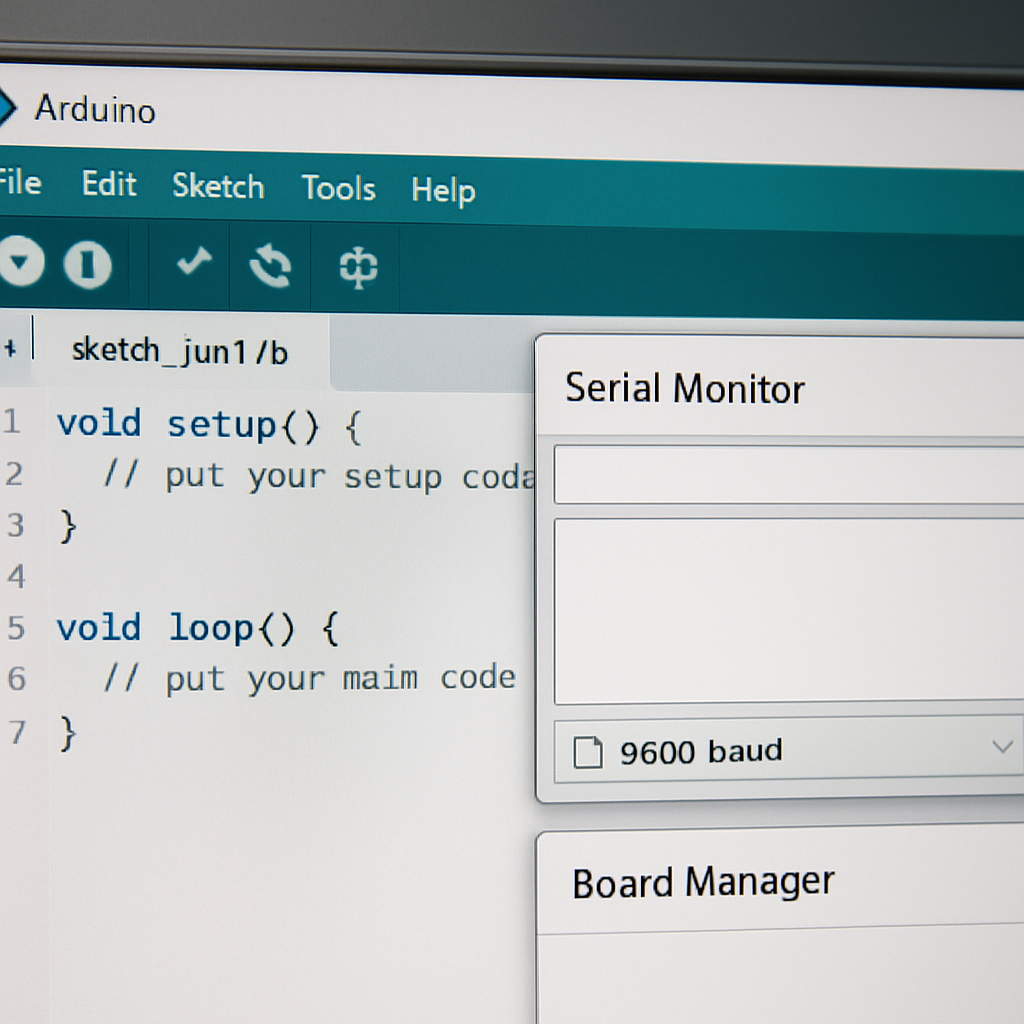Click line number 5 in the editor
Screen dimensions: 1024x1024
(14, 629)
